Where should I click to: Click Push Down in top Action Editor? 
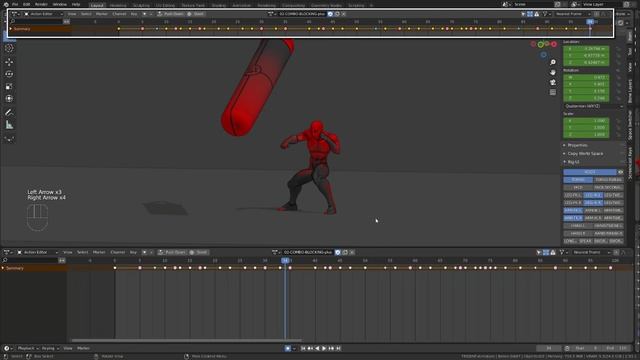point(171,14)
